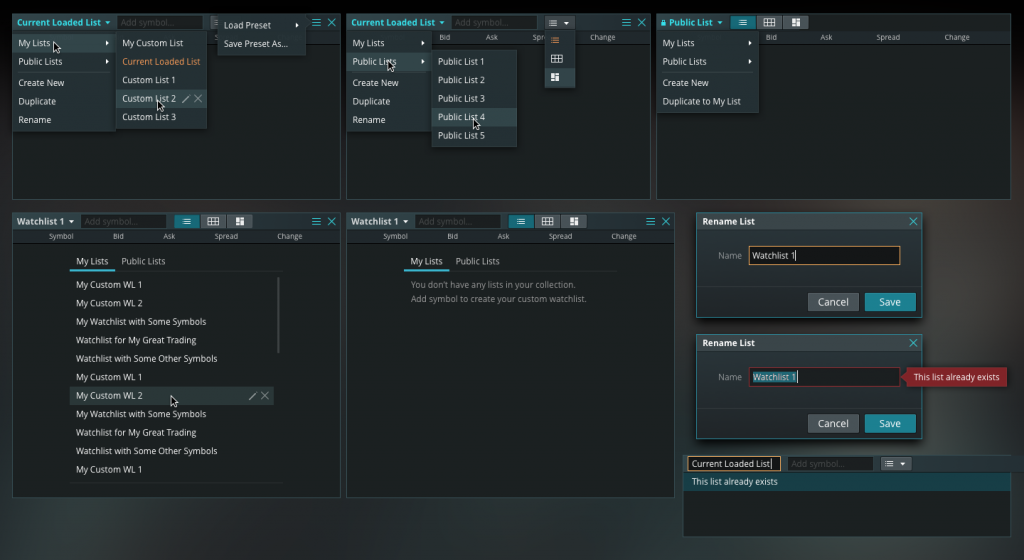
Task: Collapse view mode dropdown above the open view options
Action: (559, 23)
